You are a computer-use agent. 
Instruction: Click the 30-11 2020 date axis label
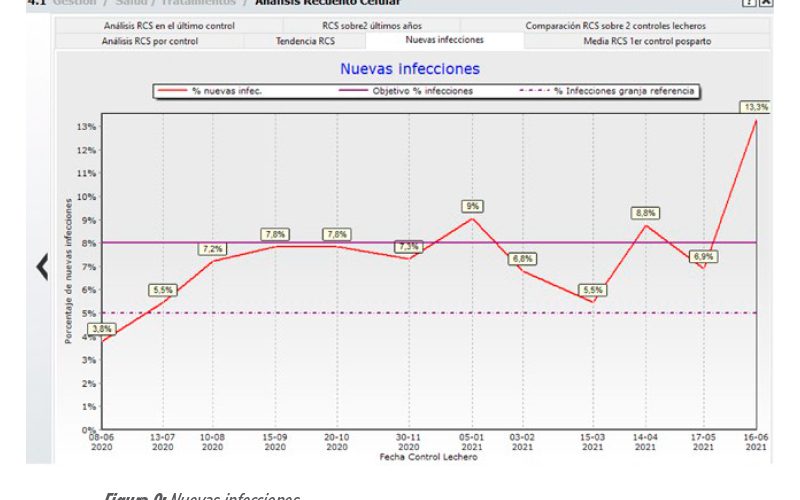click(x=408, y=442)
